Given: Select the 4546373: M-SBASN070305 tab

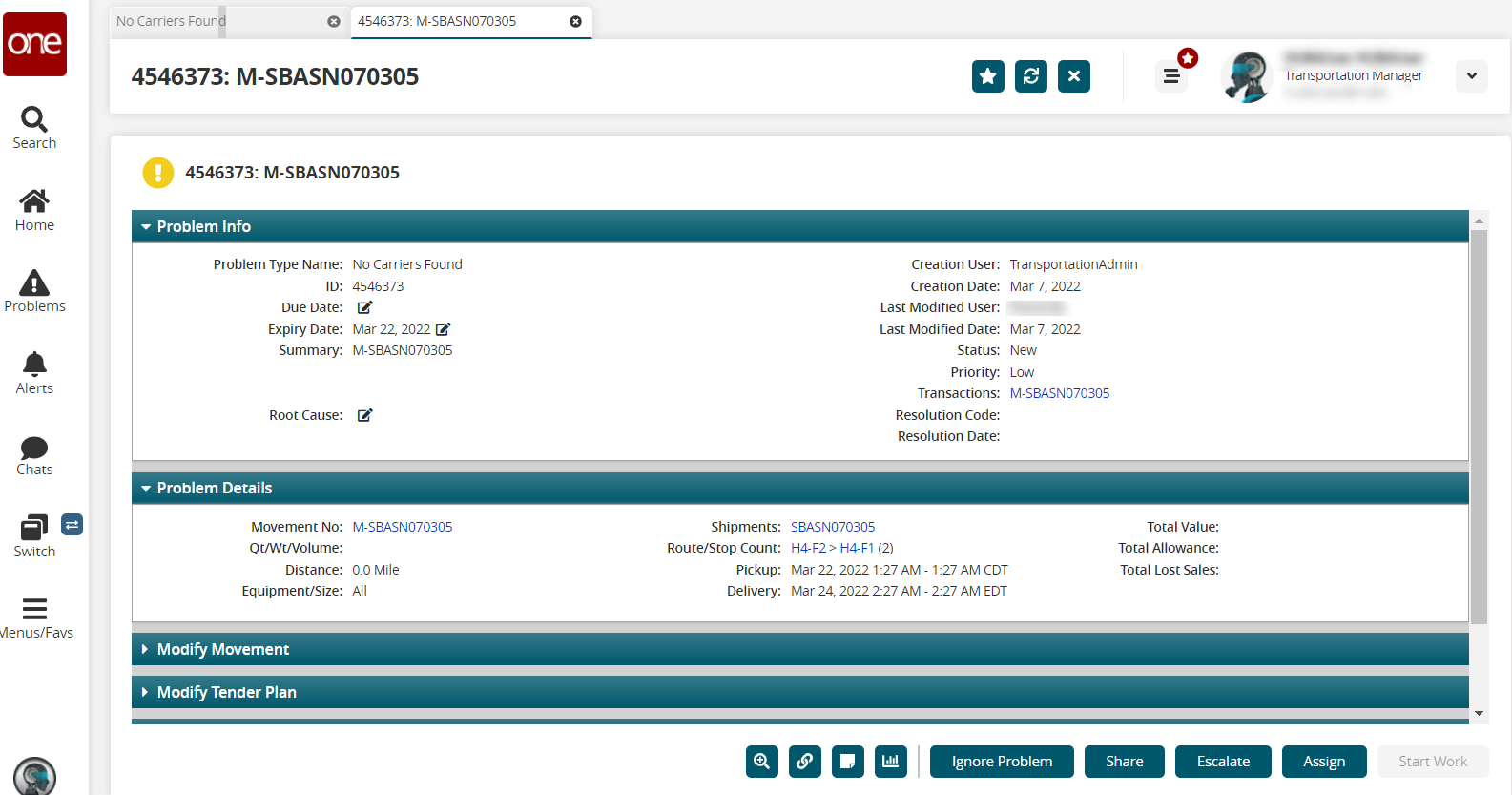Looking at the screenshot, I should point(437,21).
